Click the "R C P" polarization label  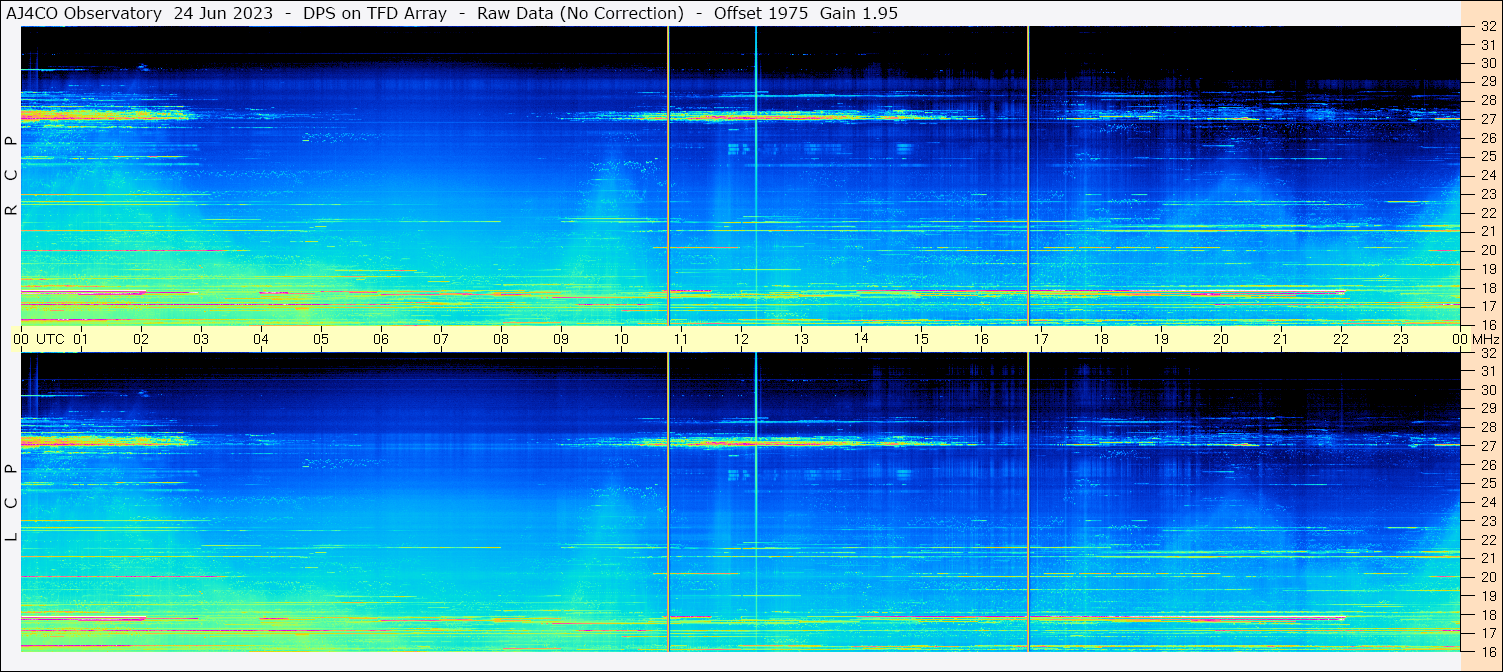pyautogui.click(x=11, y=176)
